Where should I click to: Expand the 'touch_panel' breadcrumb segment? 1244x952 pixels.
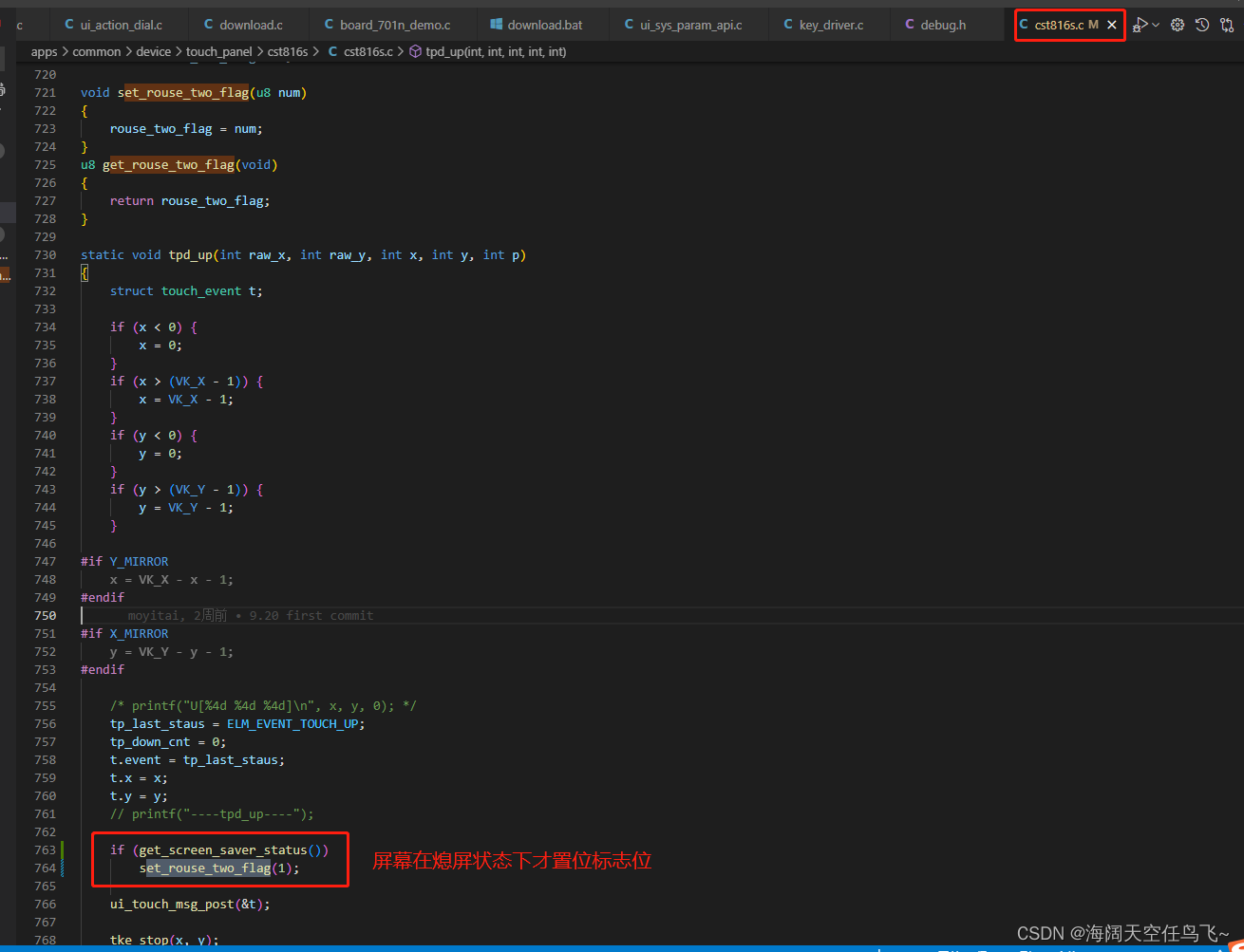point(219,51)
